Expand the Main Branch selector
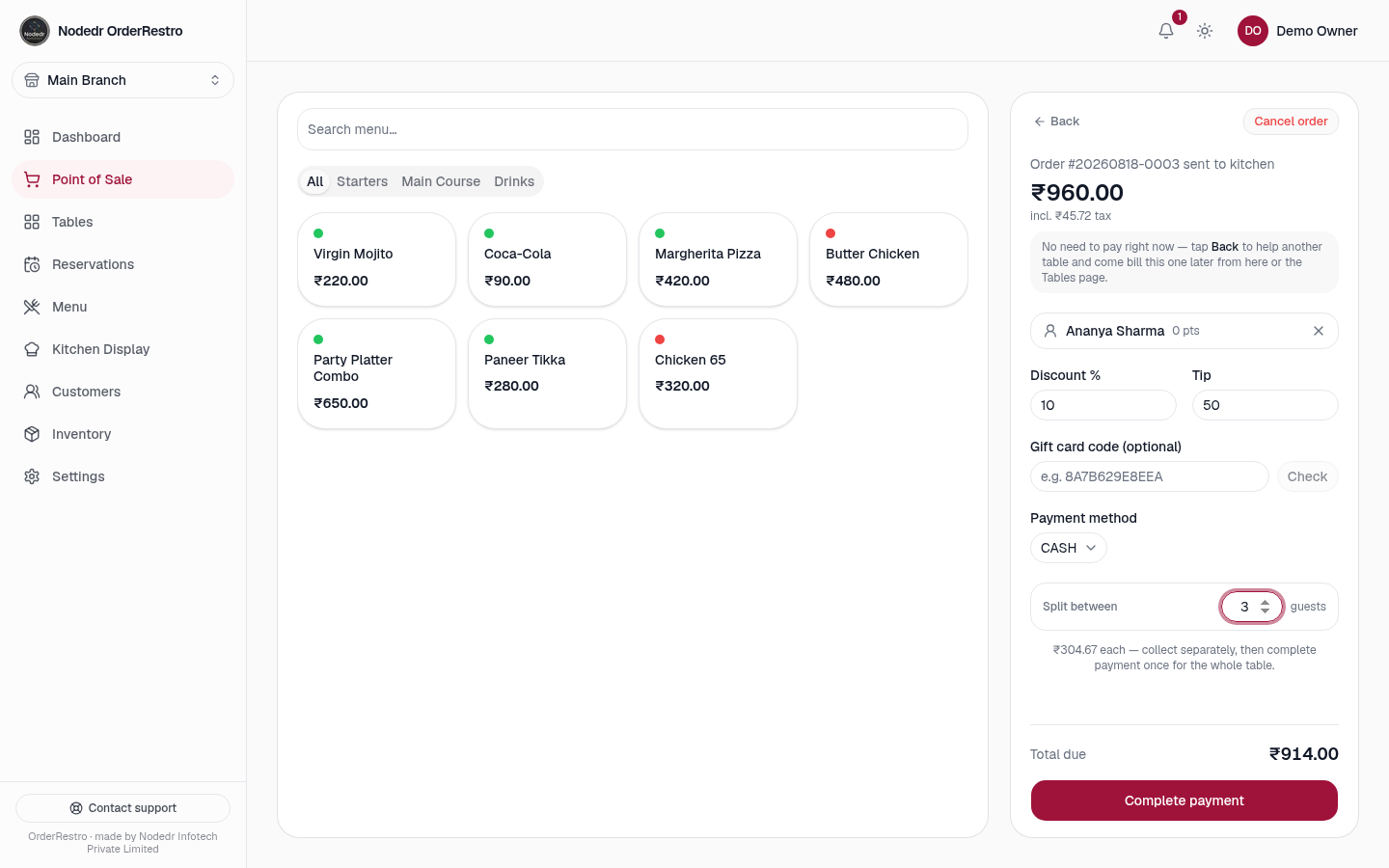Screen dimensions: 1389x868 click(x=123, y=80)
